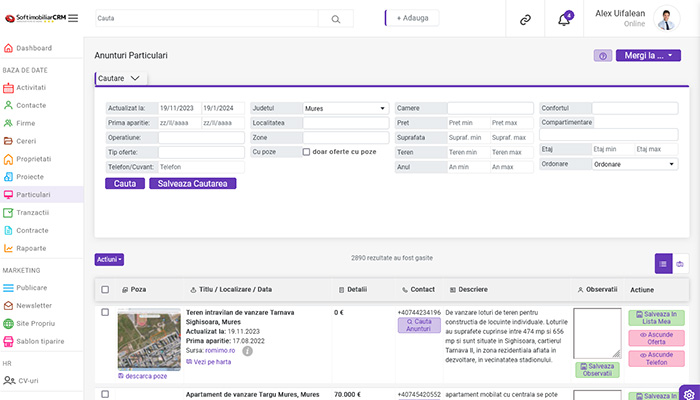
Task: Open the Actiuni dropdown
Action: tap(109, 260)
